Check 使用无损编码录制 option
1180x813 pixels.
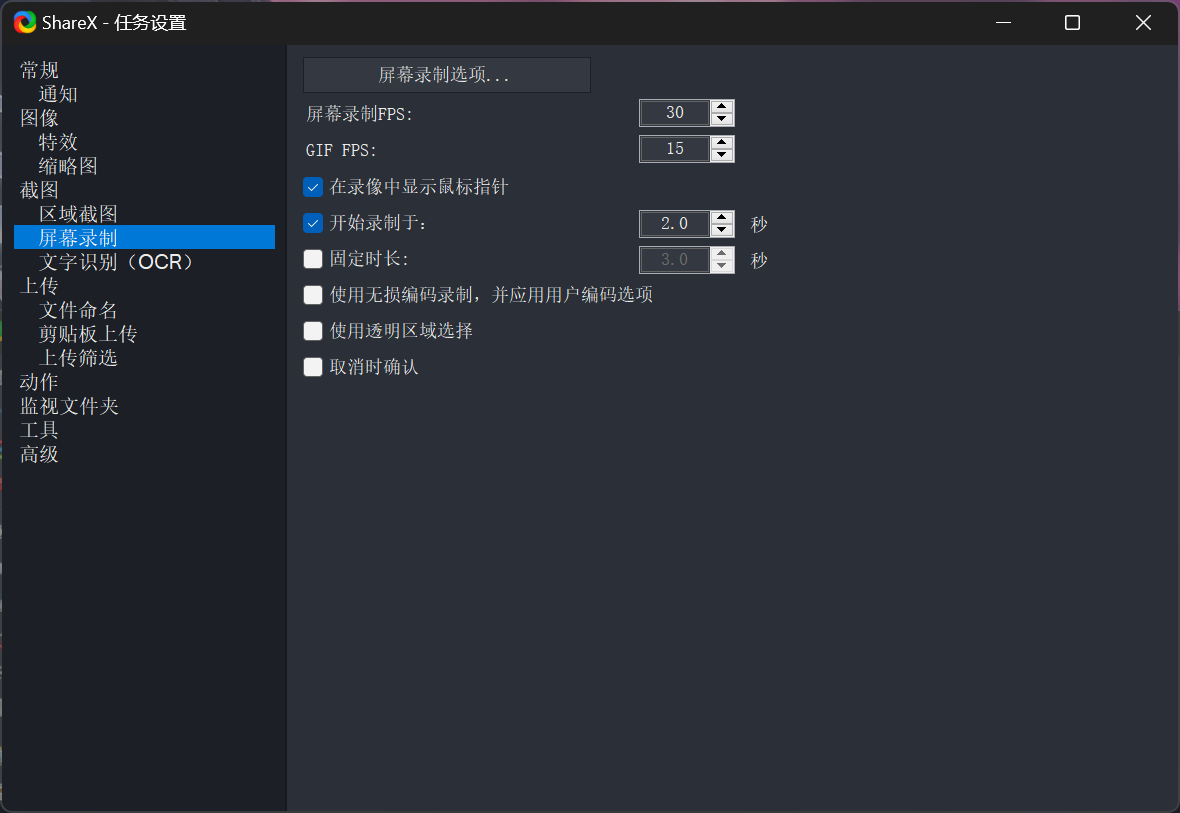tap(313, 295)
